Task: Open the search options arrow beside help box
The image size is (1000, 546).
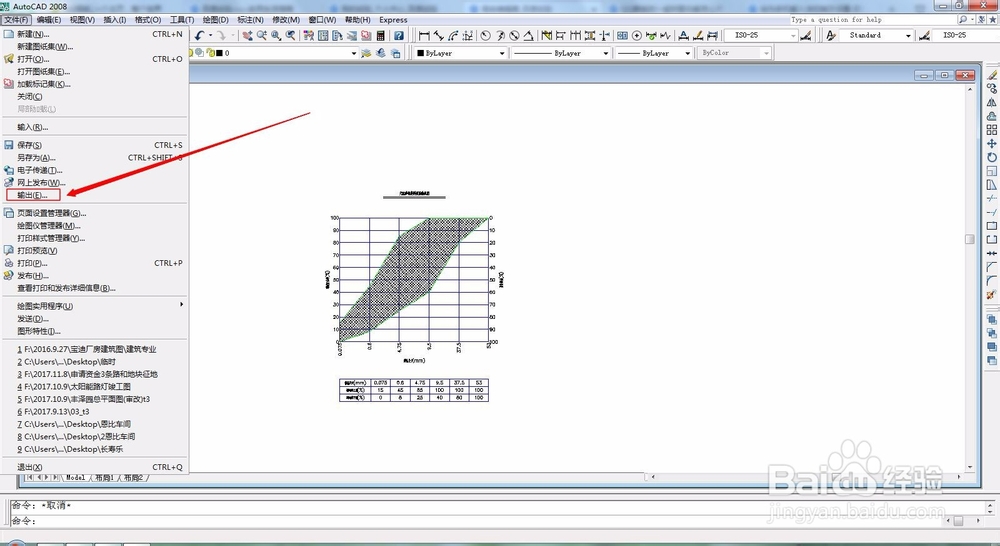Action: tap(973, 20)
